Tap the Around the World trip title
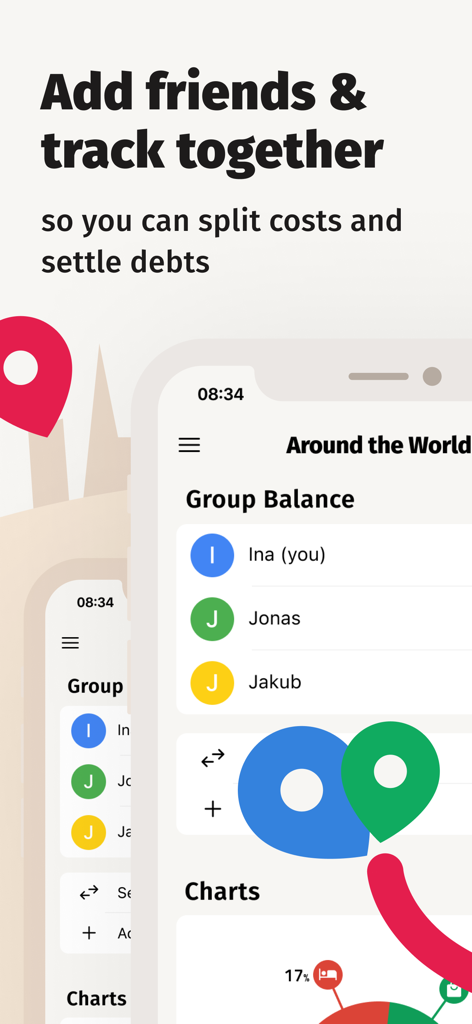This screenshot has height=1024, width=472. coord(378,445)
